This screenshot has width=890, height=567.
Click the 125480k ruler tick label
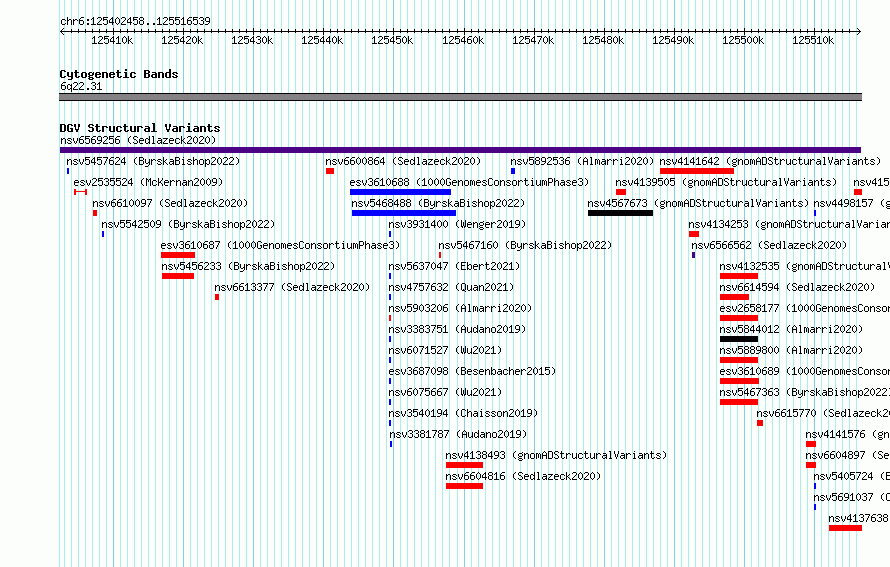[603, 40]
